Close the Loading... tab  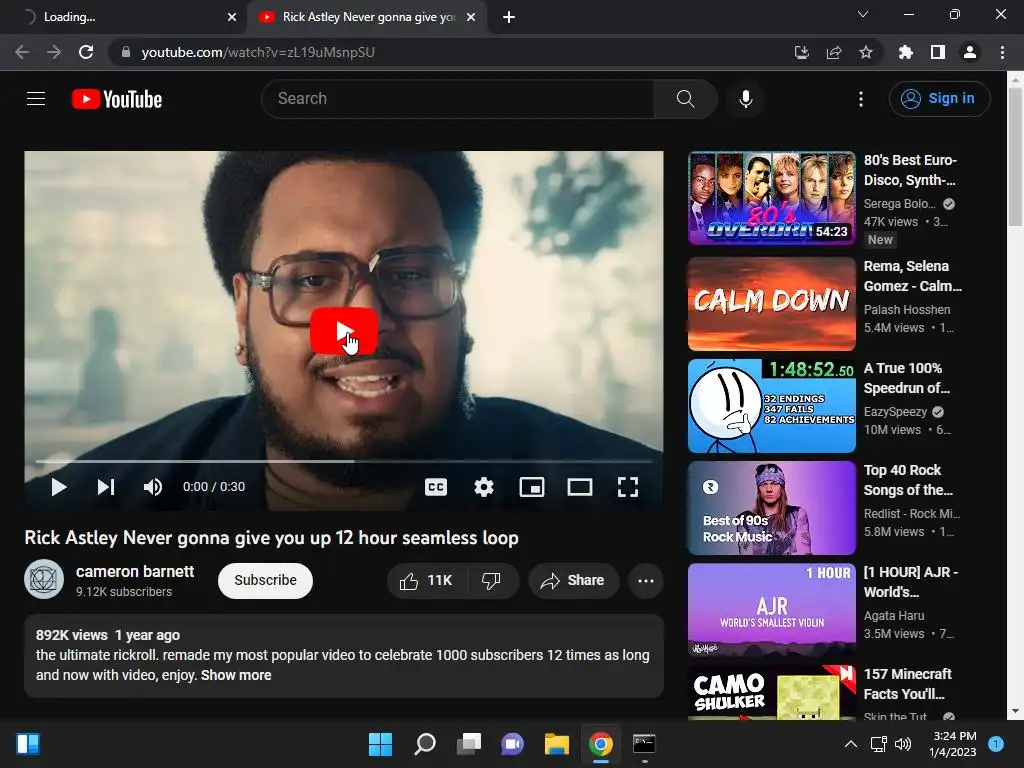tap(232, 17)
